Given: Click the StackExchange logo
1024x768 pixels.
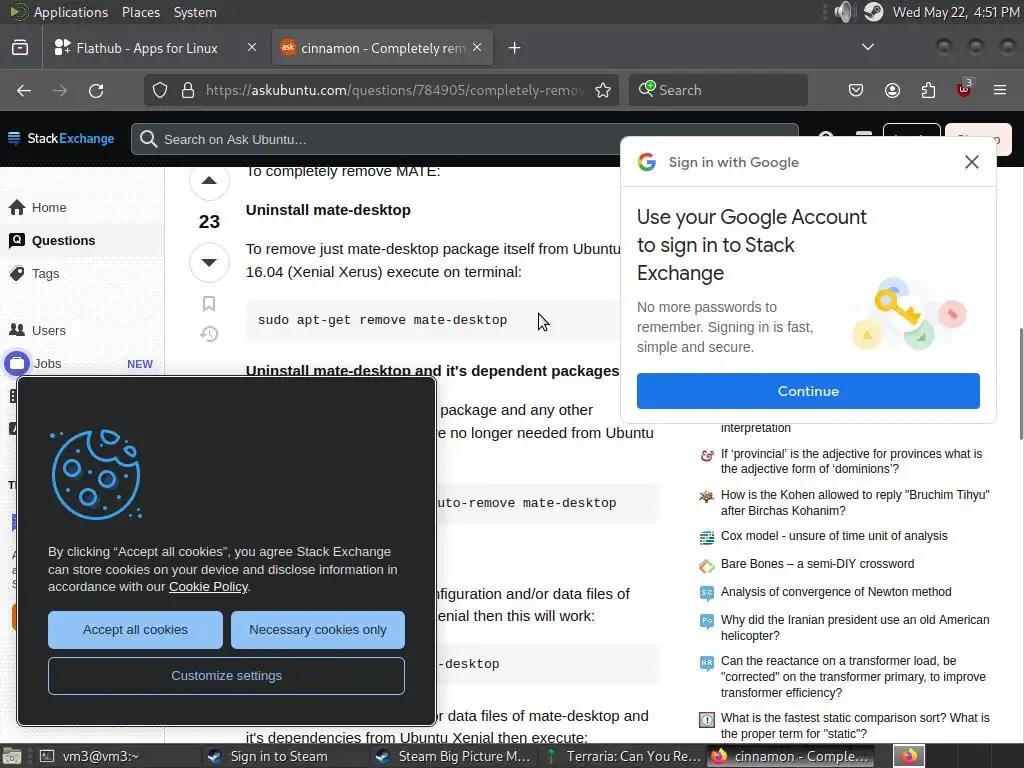Looking at the screenshot, I should pyautogui.click(x=61, y=138).
